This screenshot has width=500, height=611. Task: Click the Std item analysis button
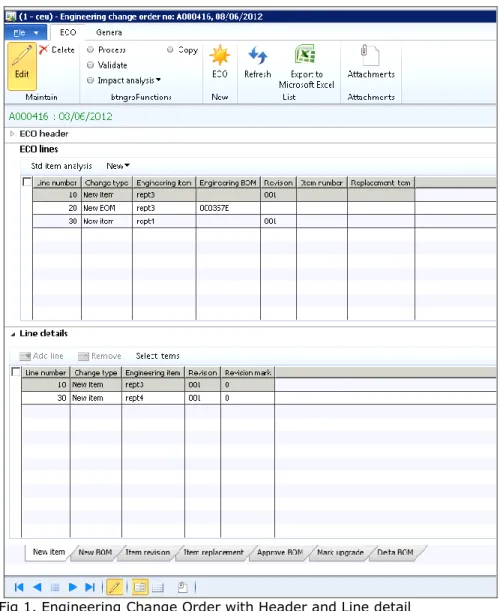click(61, 166)
